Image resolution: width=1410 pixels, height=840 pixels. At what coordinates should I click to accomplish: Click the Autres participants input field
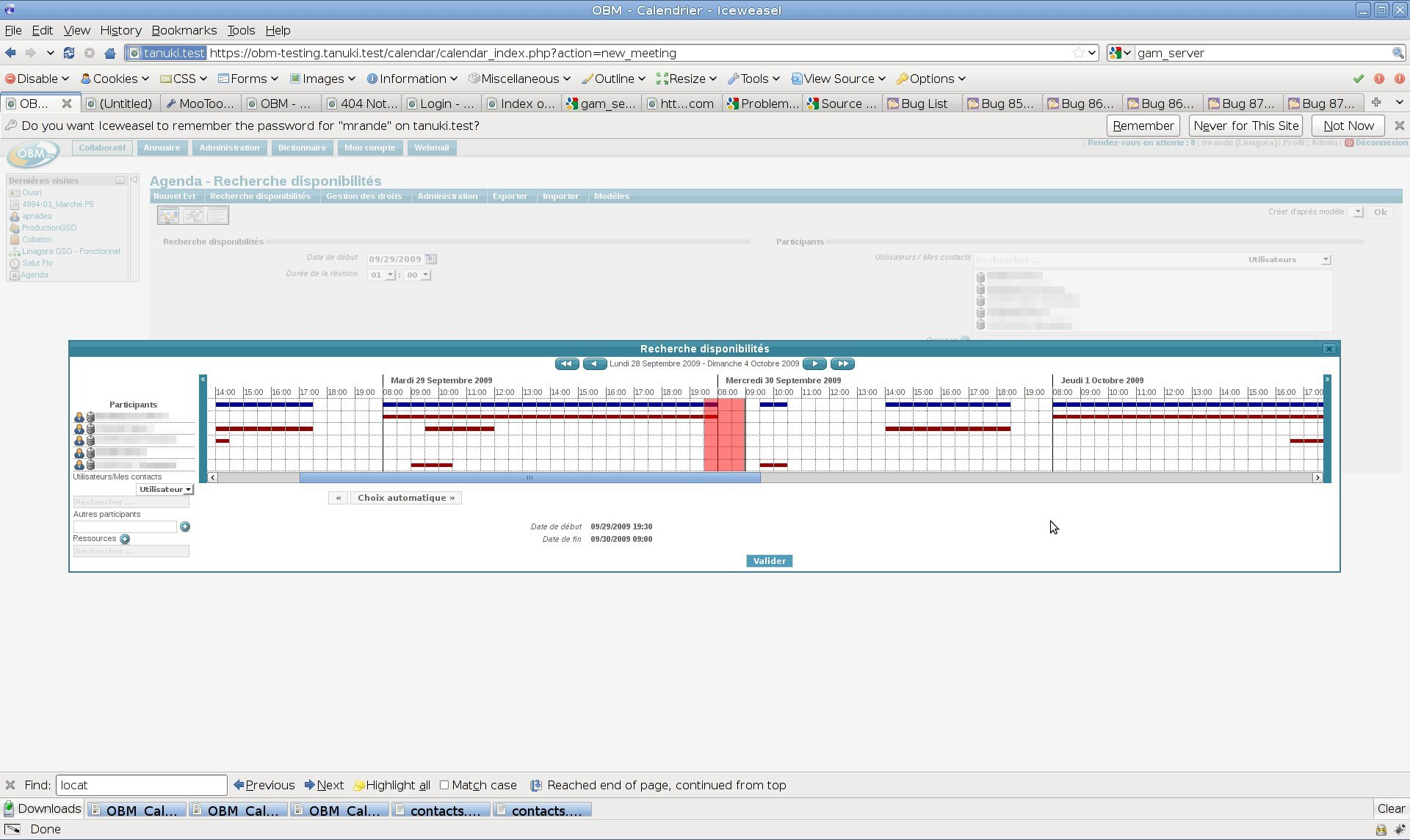(125, 526)
